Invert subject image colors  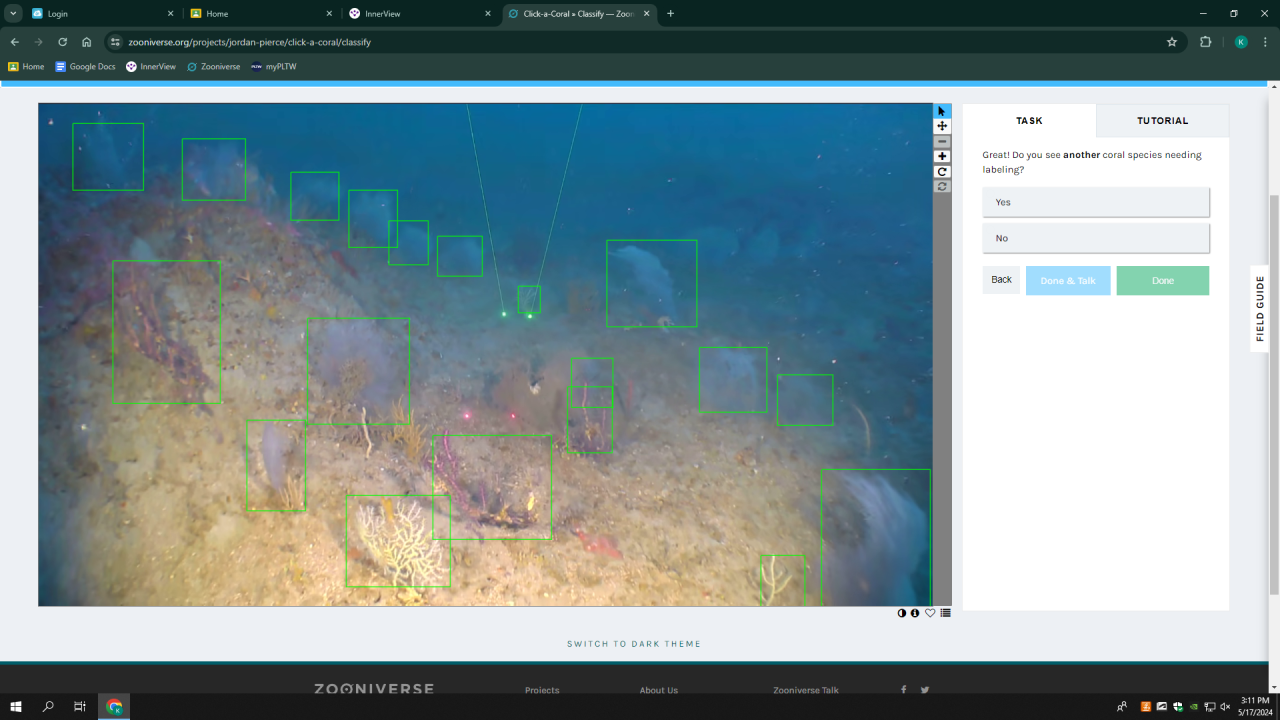(x=902, y=613)
